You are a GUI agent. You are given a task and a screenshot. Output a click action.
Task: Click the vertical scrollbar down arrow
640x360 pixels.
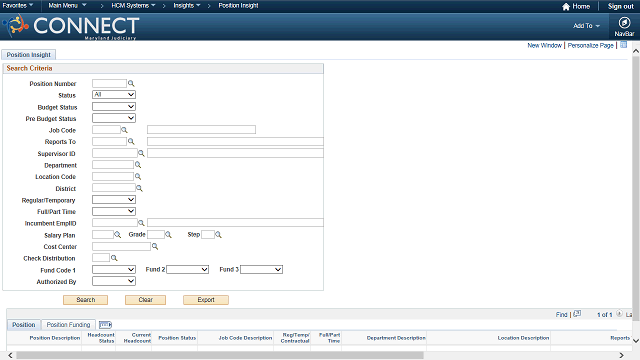coord(636,341)
